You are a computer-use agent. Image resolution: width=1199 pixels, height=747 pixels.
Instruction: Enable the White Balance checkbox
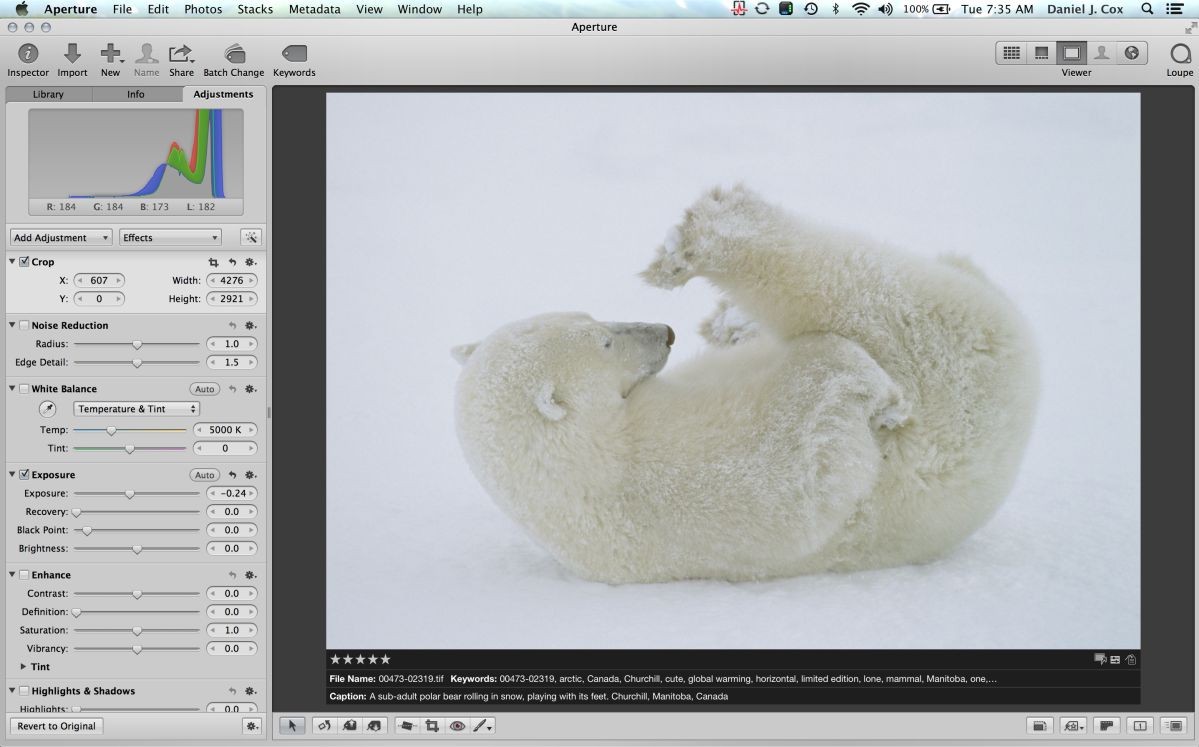(24, 388)
